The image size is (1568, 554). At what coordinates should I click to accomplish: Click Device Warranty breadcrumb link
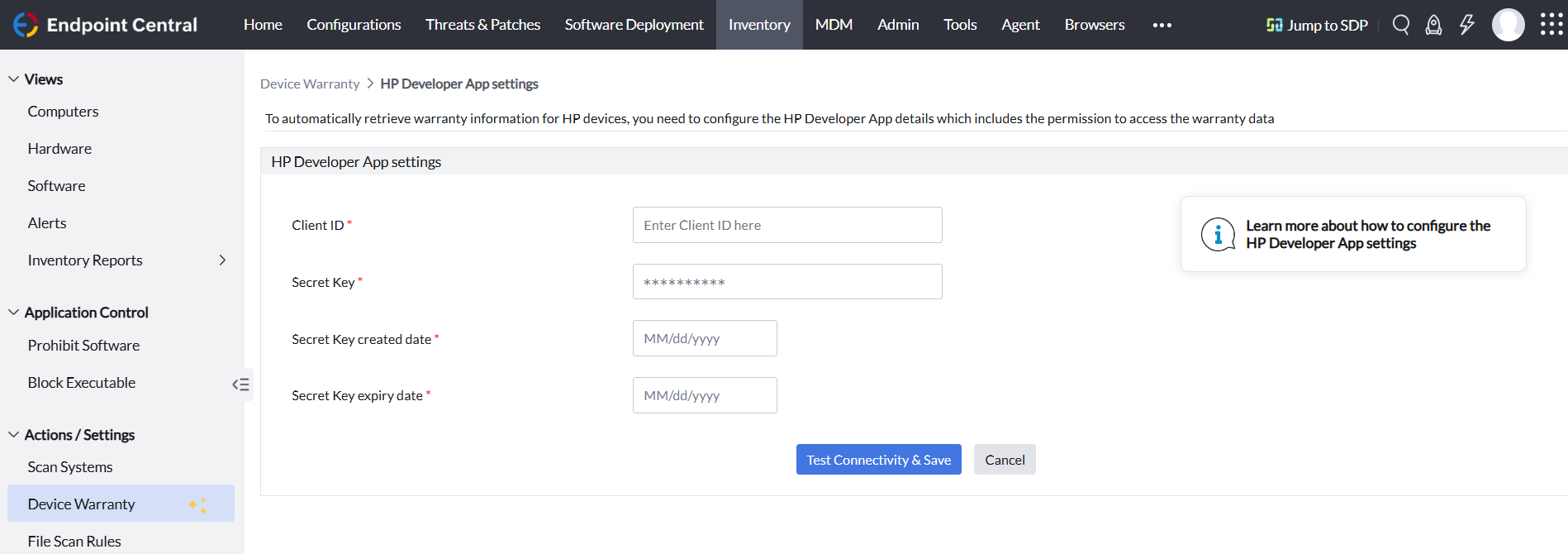click(310, 84)
